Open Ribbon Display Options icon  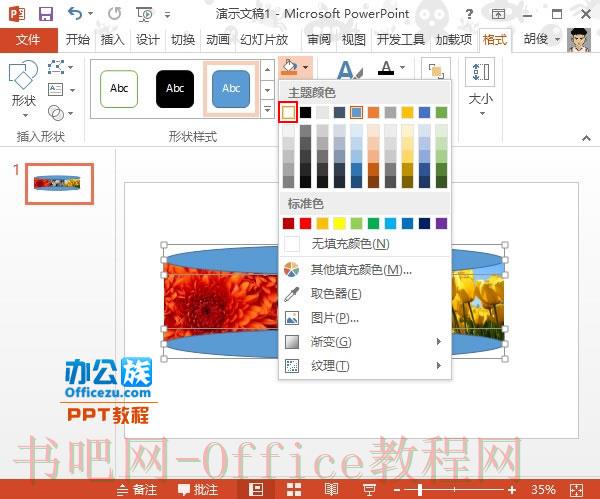tap(498, 15)
